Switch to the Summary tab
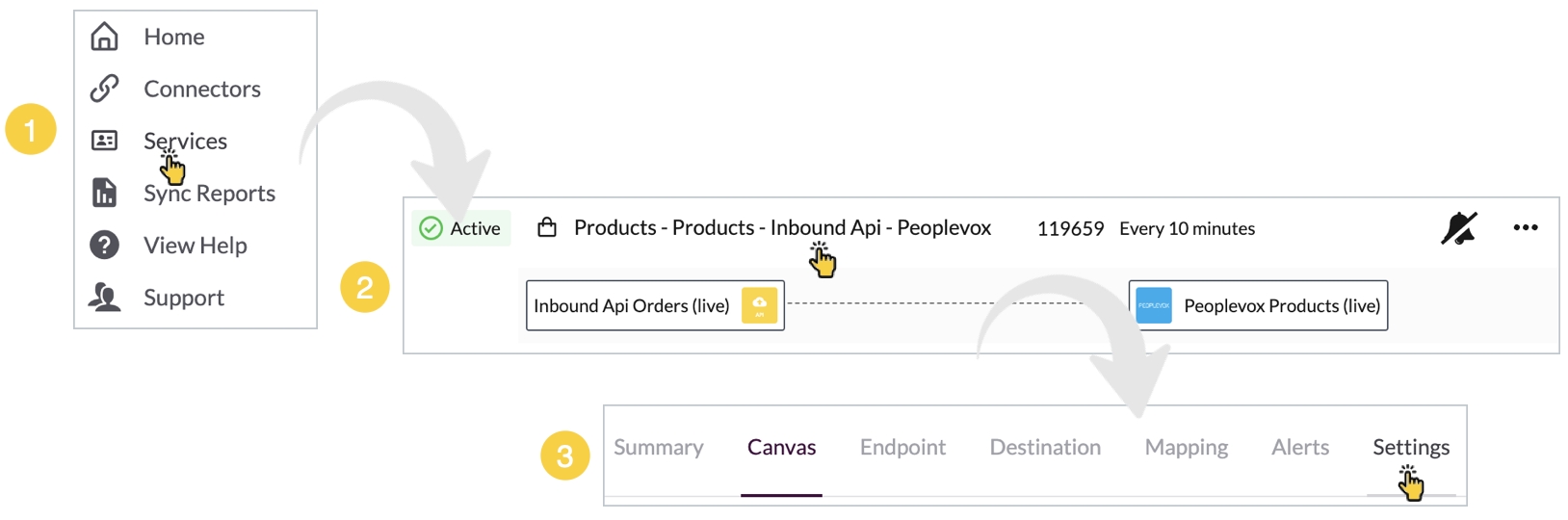The image size is (1568, 520). (x=659, y=448)
